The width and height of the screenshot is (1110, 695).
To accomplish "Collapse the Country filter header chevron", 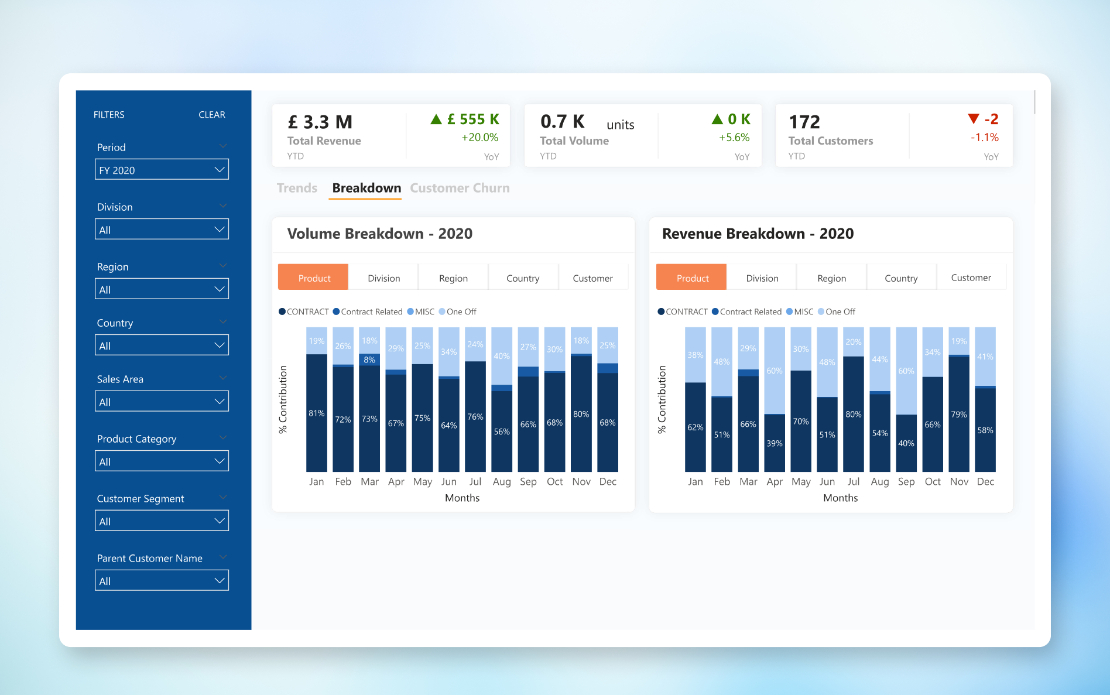I will point(223,321).
